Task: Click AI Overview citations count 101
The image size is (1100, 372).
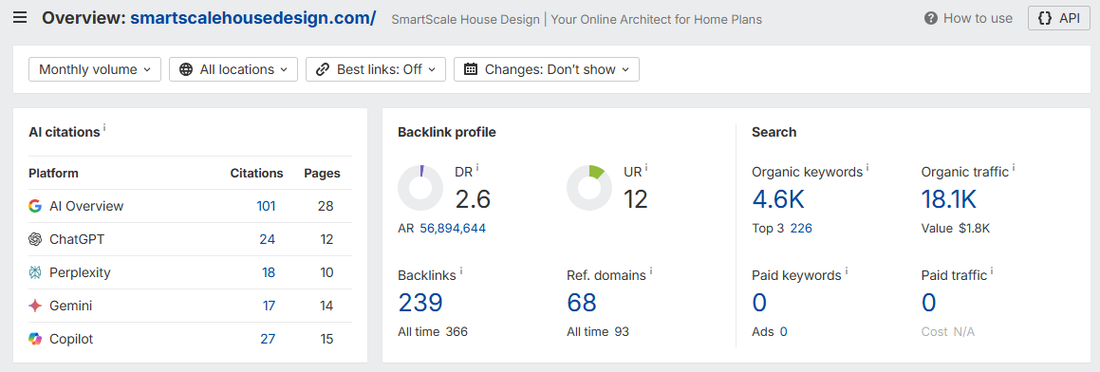Action: [x=266, y=206]
